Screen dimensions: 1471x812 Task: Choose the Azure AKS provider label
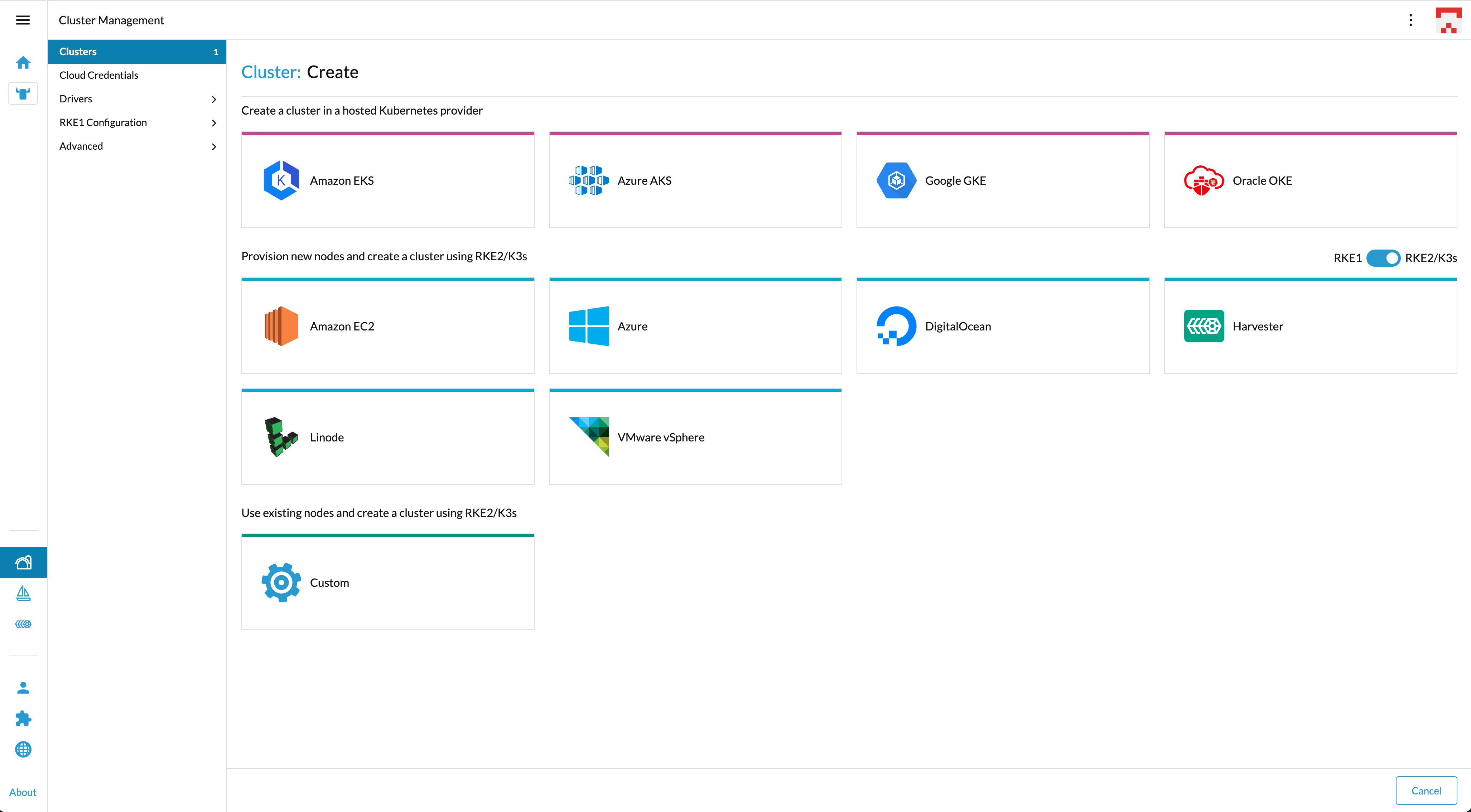tap(644, 181)
